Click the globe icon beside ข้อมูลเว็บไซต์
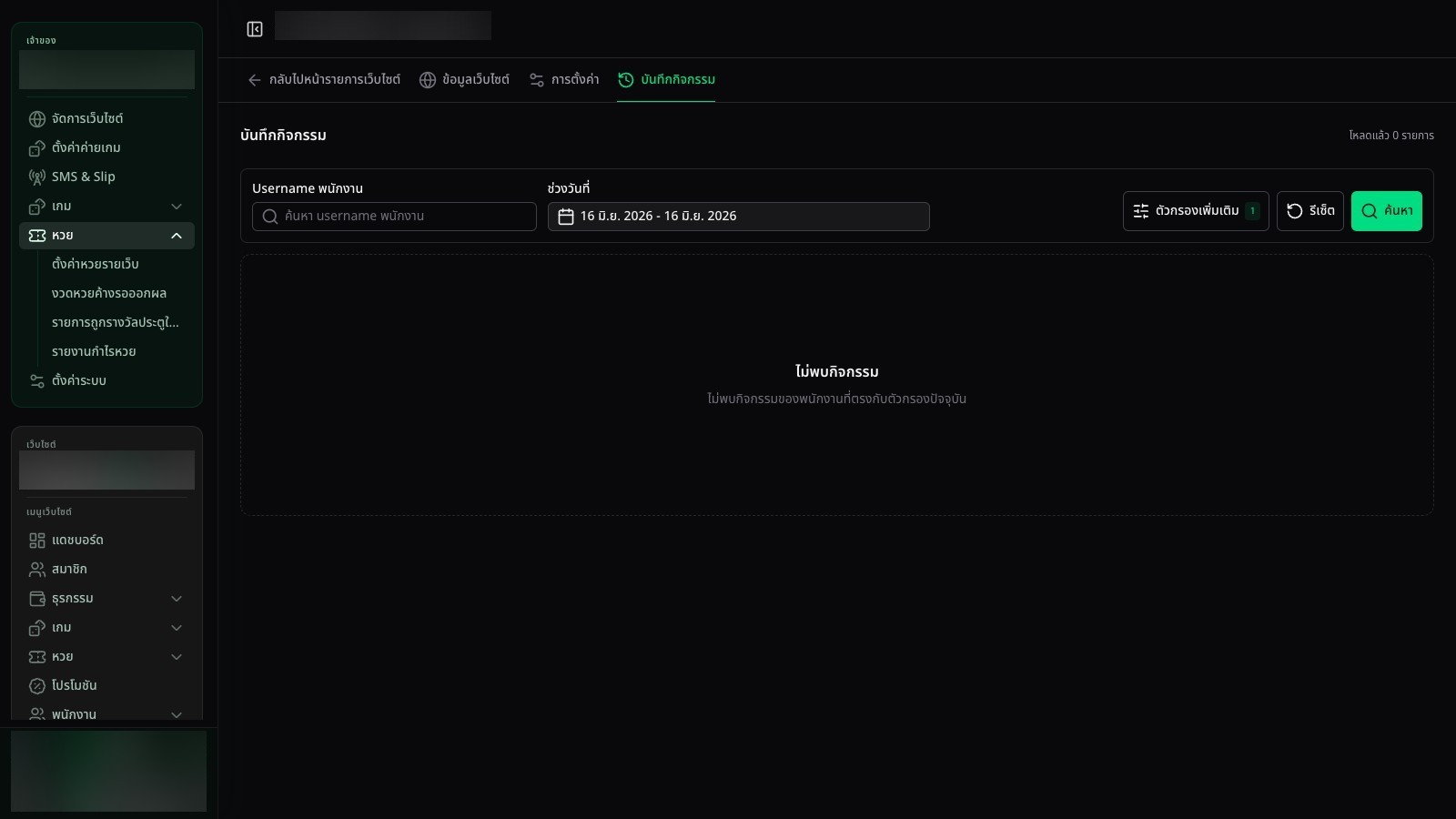Screen dimensions: 1456x819 [x=428, y=80]
